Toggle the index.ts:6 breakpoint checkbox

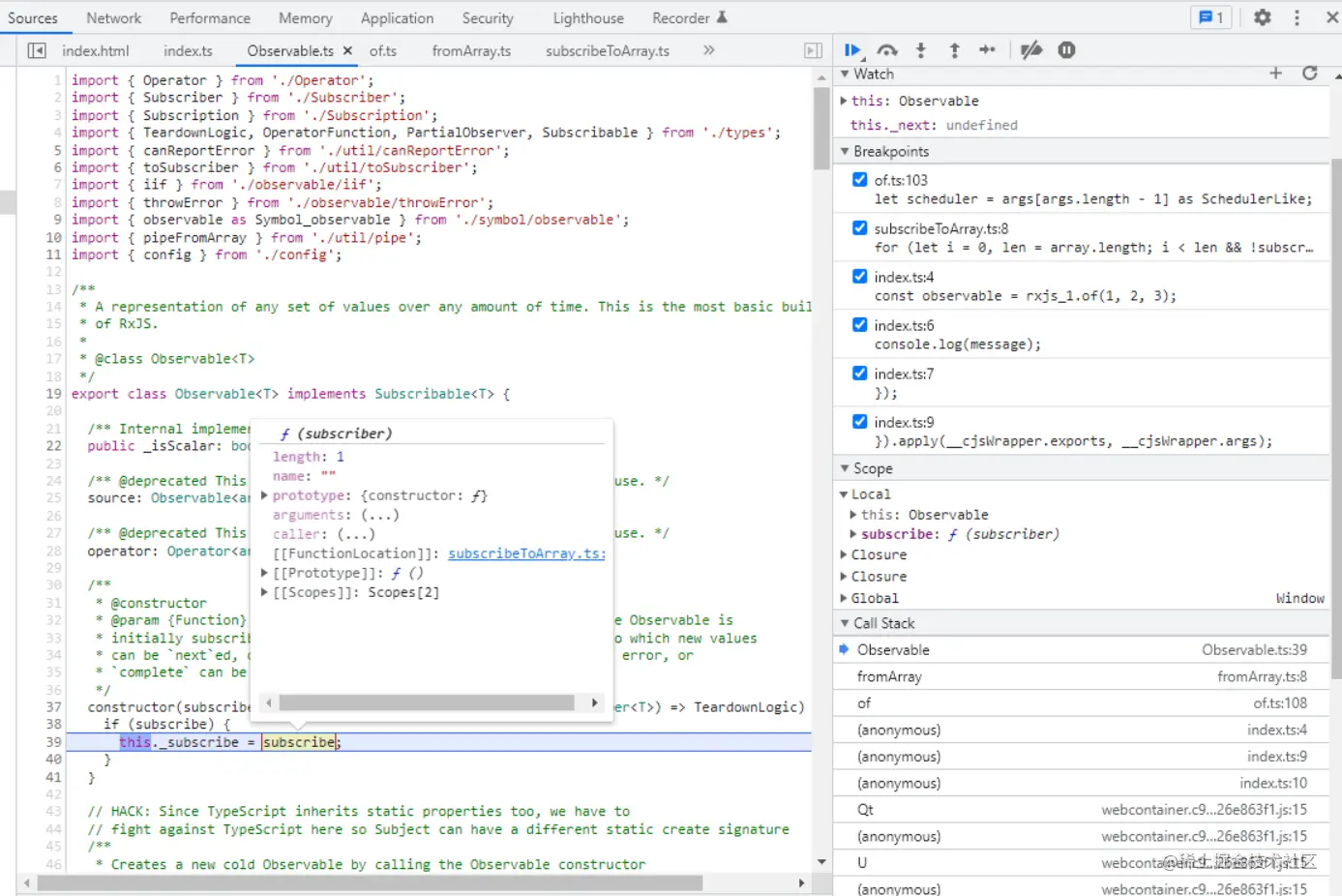click(859, 325)
